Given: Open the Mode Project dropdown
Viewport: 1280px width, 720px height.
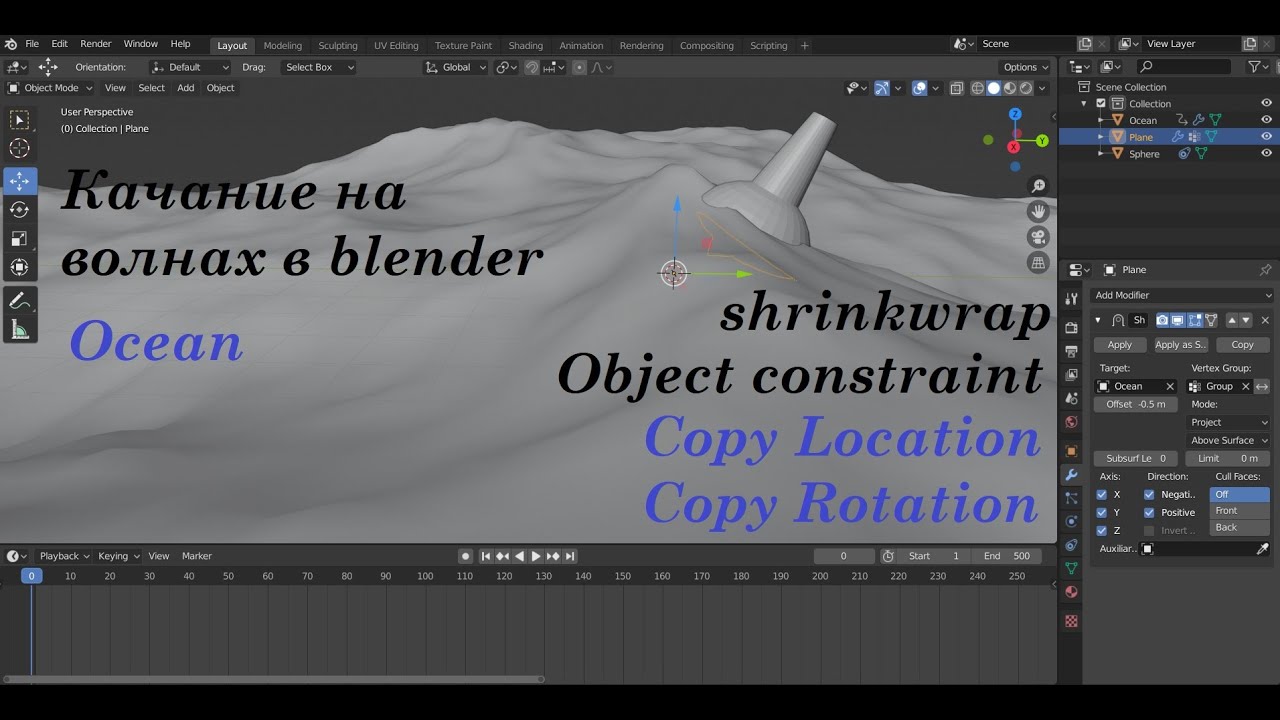Looking at the screenshot, I should [x=1229, y=422].
